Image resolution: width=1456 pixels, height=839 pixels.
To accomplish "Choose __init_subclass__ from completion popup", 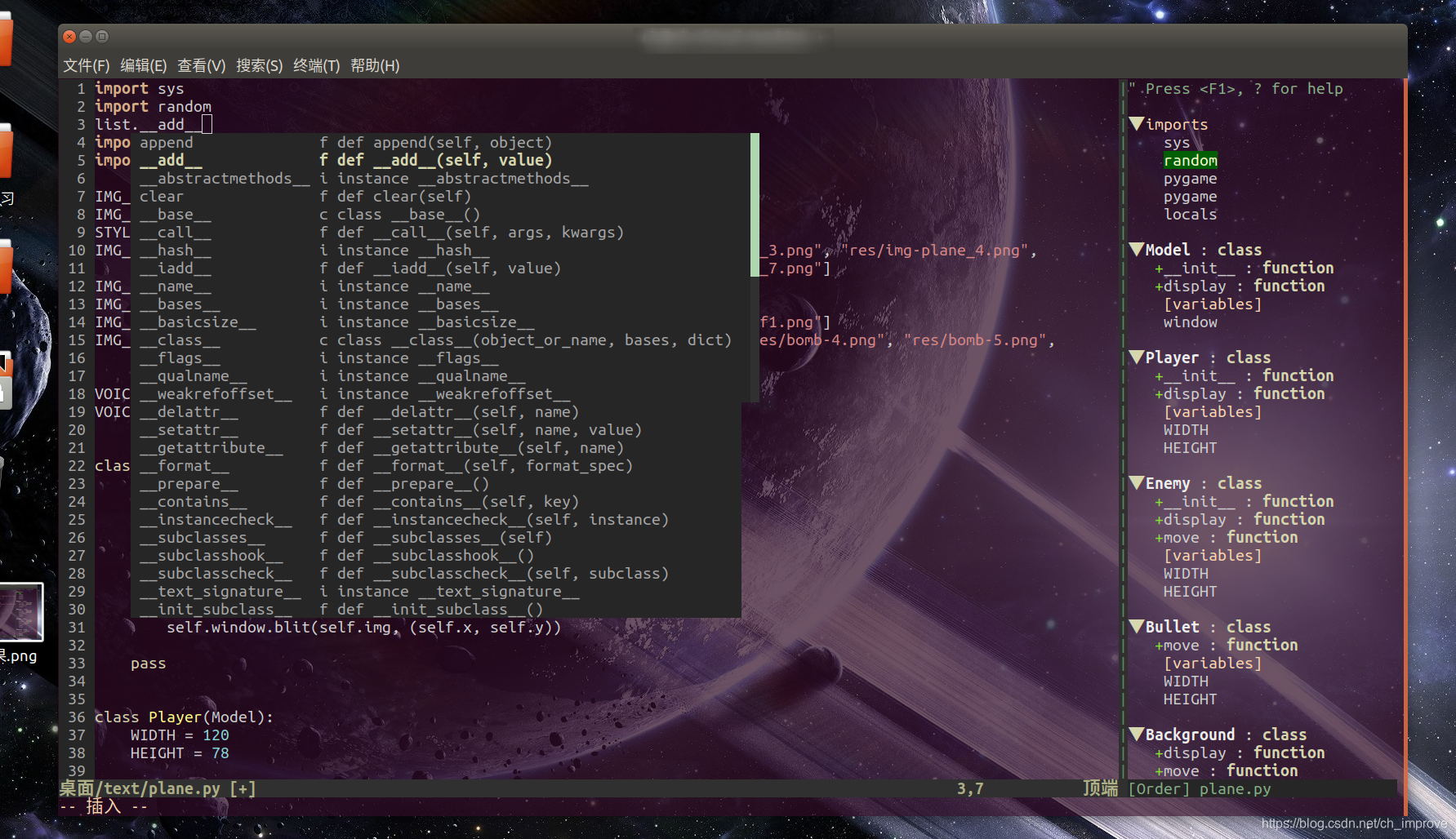I will [436, 609].
